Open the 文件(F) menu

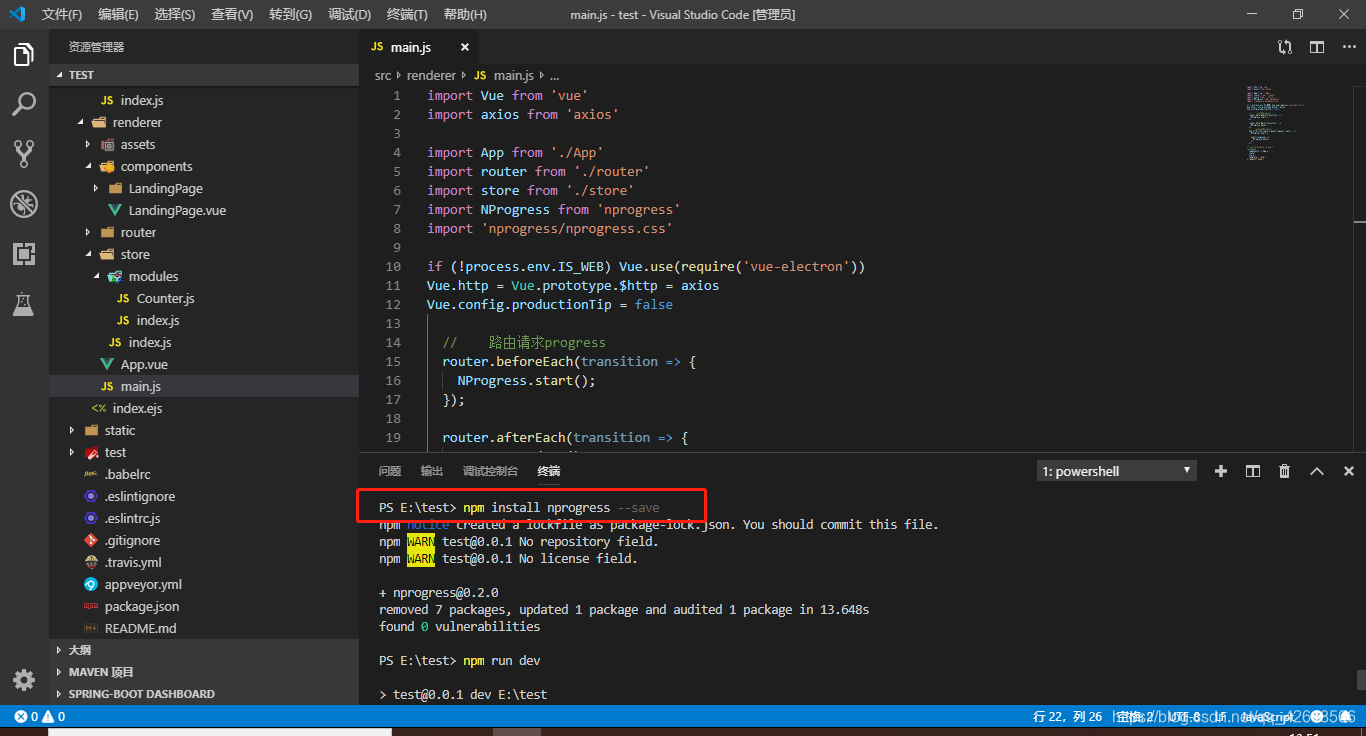click(x=62, y=14)
